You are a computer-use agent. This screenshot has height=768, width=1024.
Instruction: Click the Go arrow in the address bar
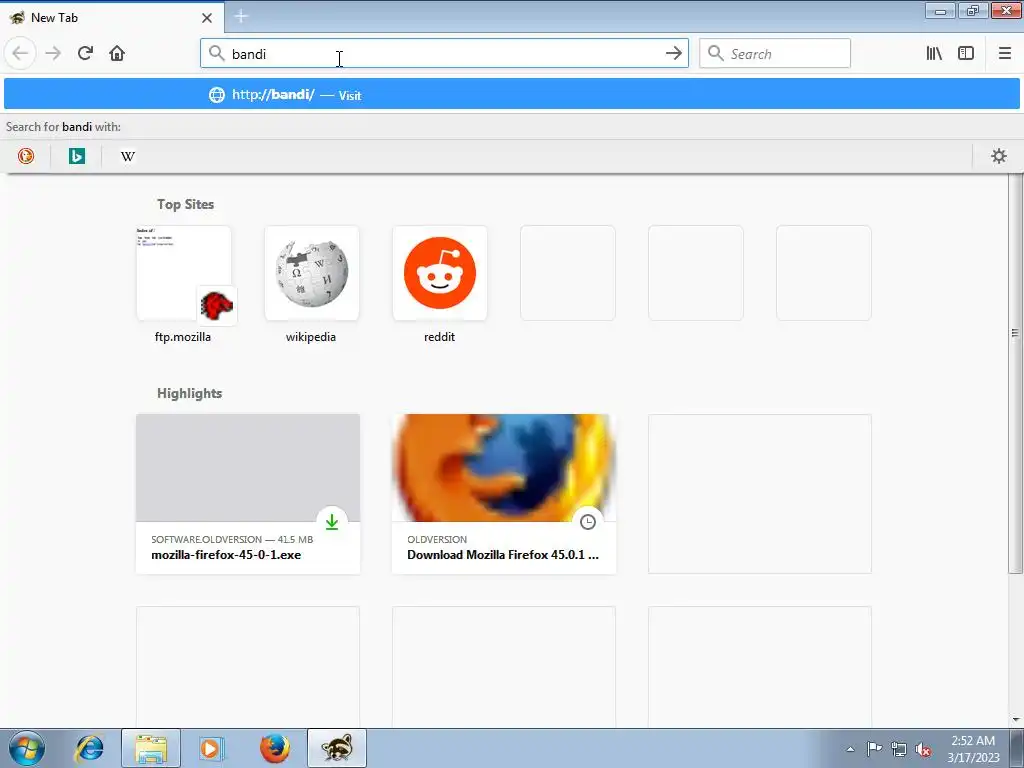(x=673, y=54)
